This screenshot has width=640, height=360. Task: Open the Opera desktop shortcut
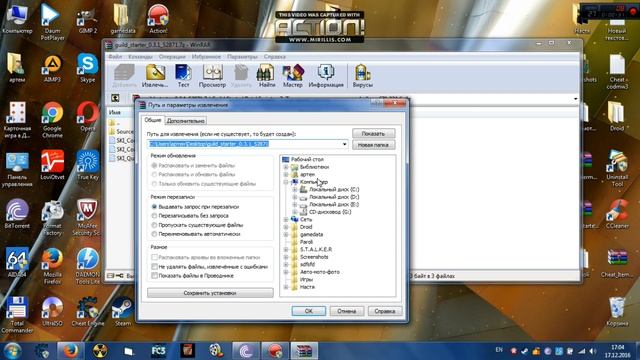click(87, 117)
